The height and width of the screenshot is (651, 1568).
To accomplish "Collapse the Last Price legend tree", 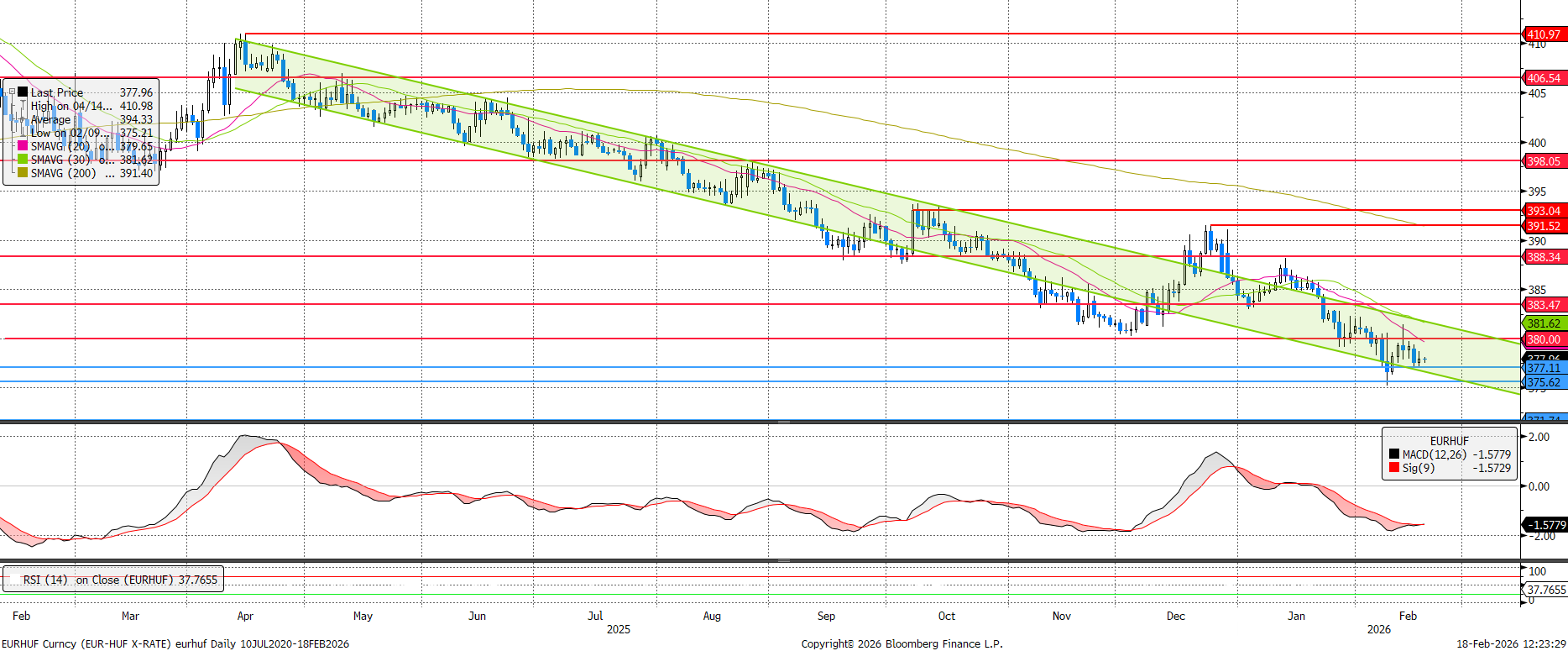I will pyautogui.click(x=12, y=92).
